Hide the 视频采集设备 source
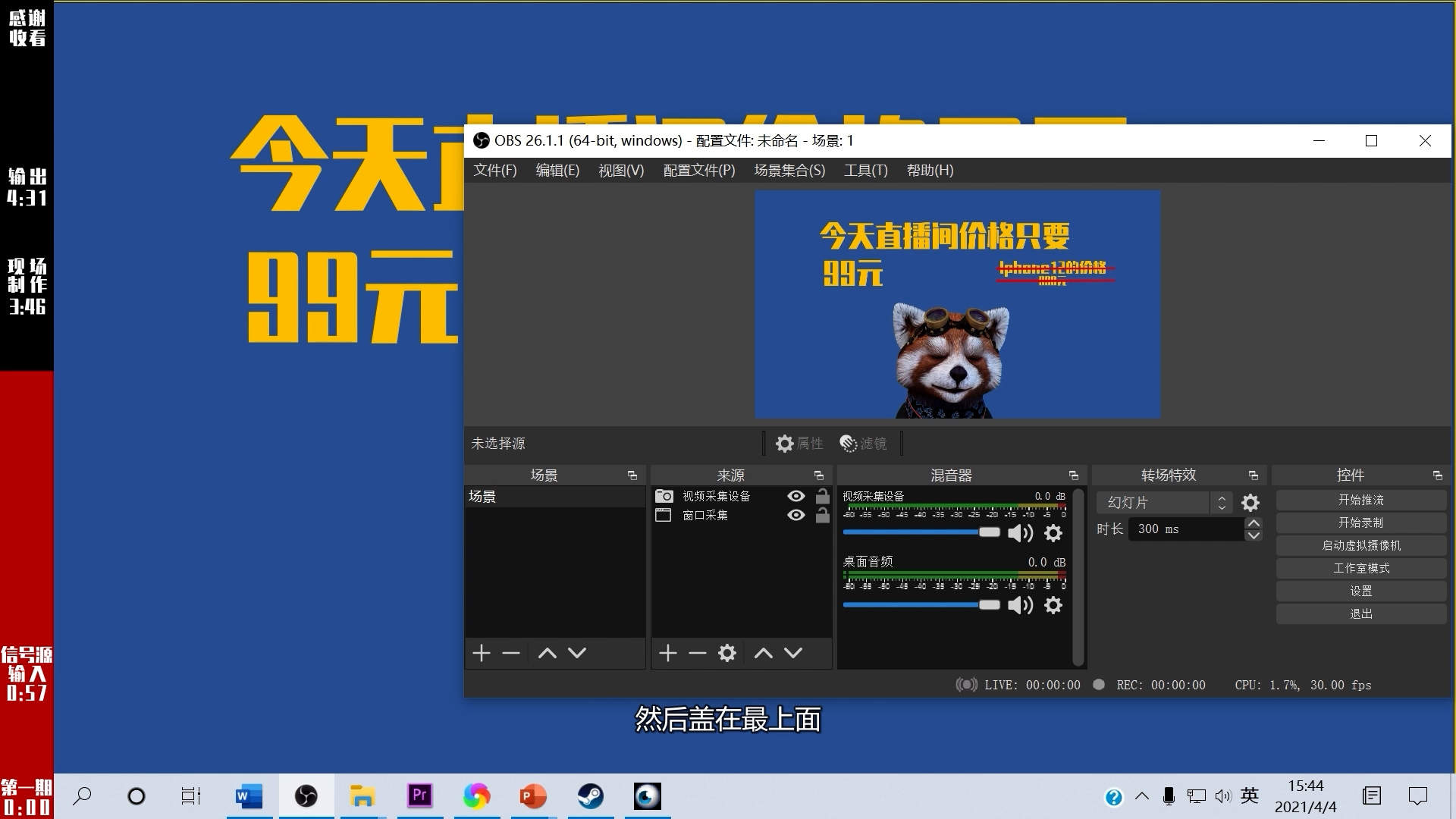This screenshot has height=819, width=1456. click(x=795, y=496)
